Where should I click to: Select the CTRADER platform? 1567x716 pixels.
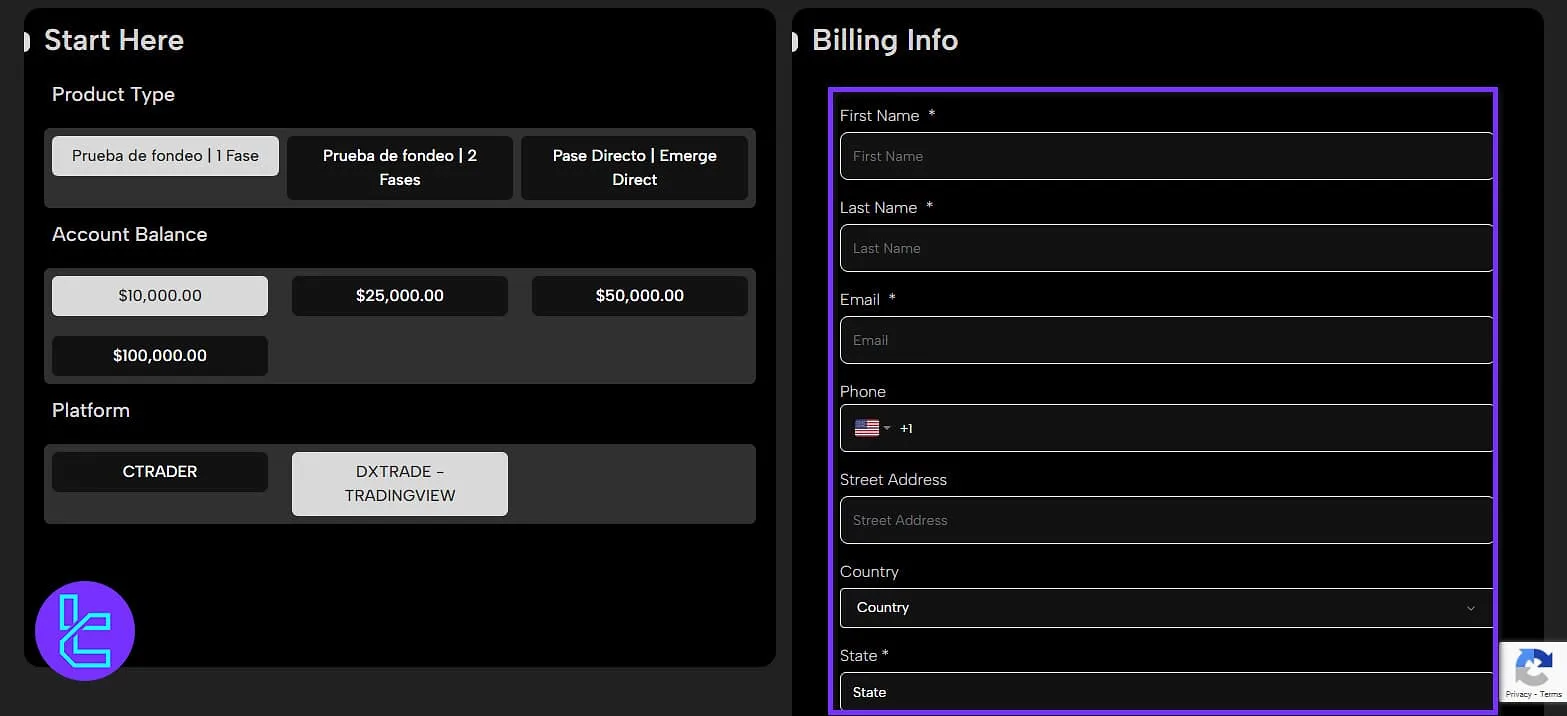159,471
